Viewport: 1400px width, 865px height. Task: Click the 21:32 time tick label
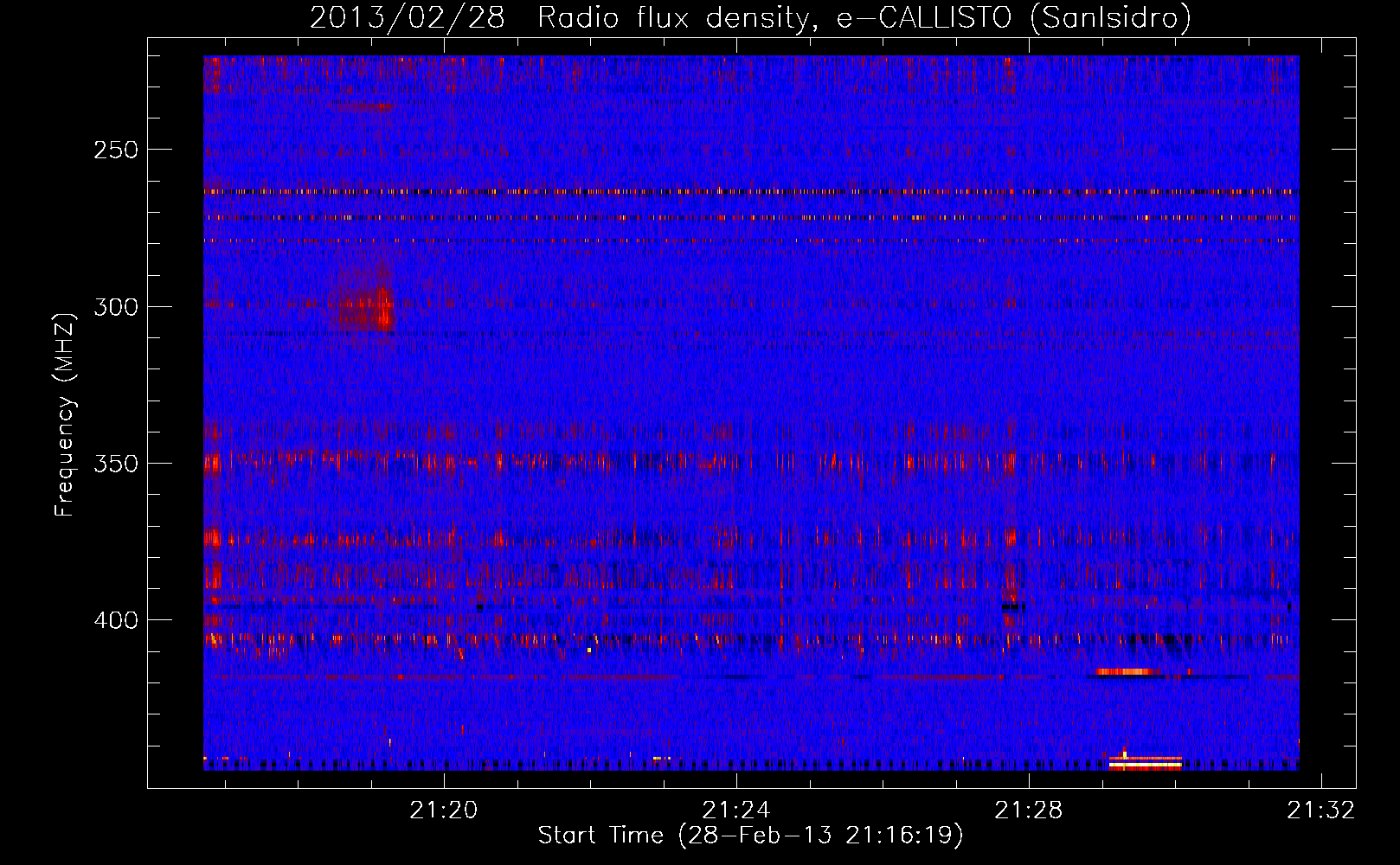[1321, 810]
